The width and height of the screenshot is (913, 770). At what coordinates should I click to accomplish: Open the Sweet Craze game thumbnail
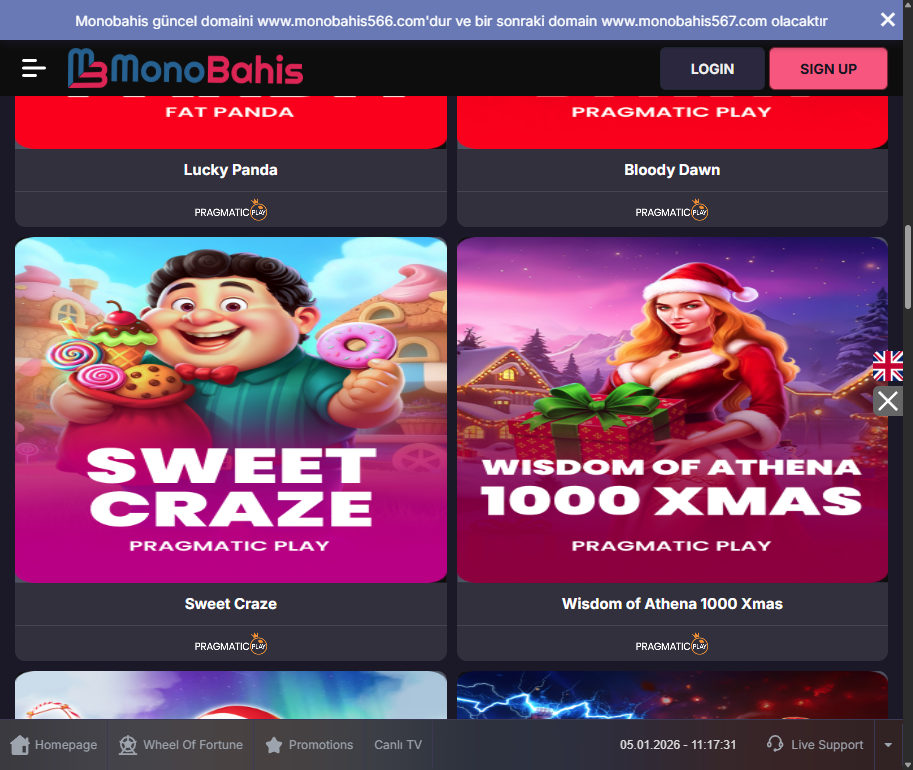tap(231, 409)
